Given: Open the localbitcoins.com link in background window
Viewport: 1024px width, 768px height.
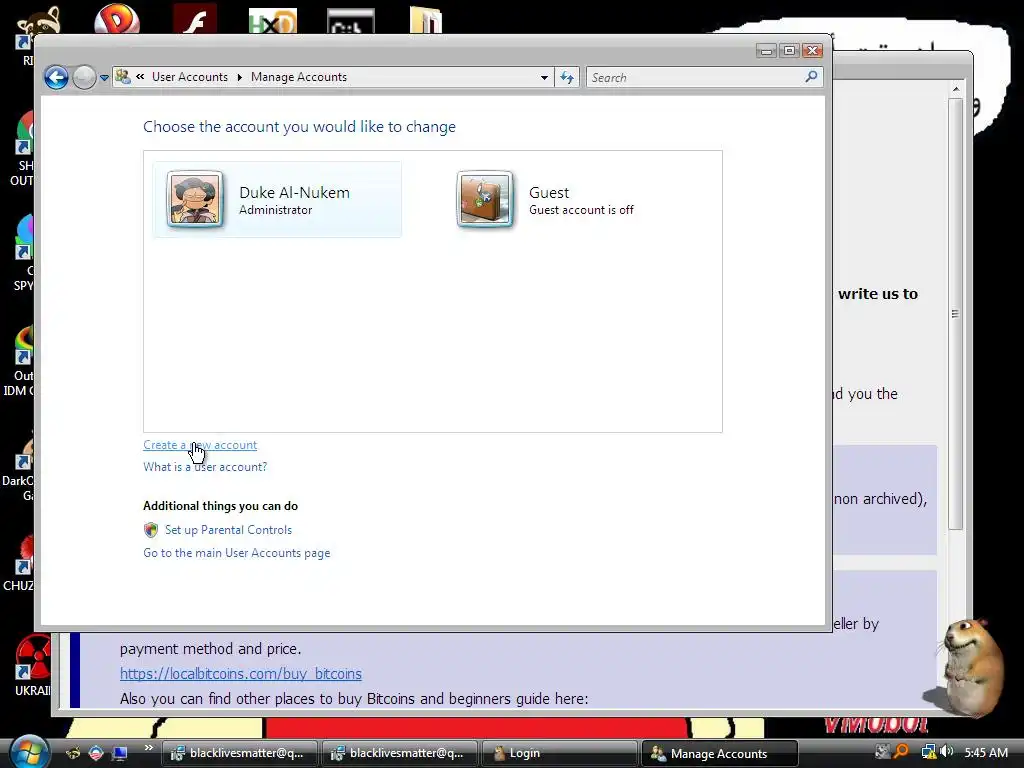Looking at the screenshot, I should point(240,673).
